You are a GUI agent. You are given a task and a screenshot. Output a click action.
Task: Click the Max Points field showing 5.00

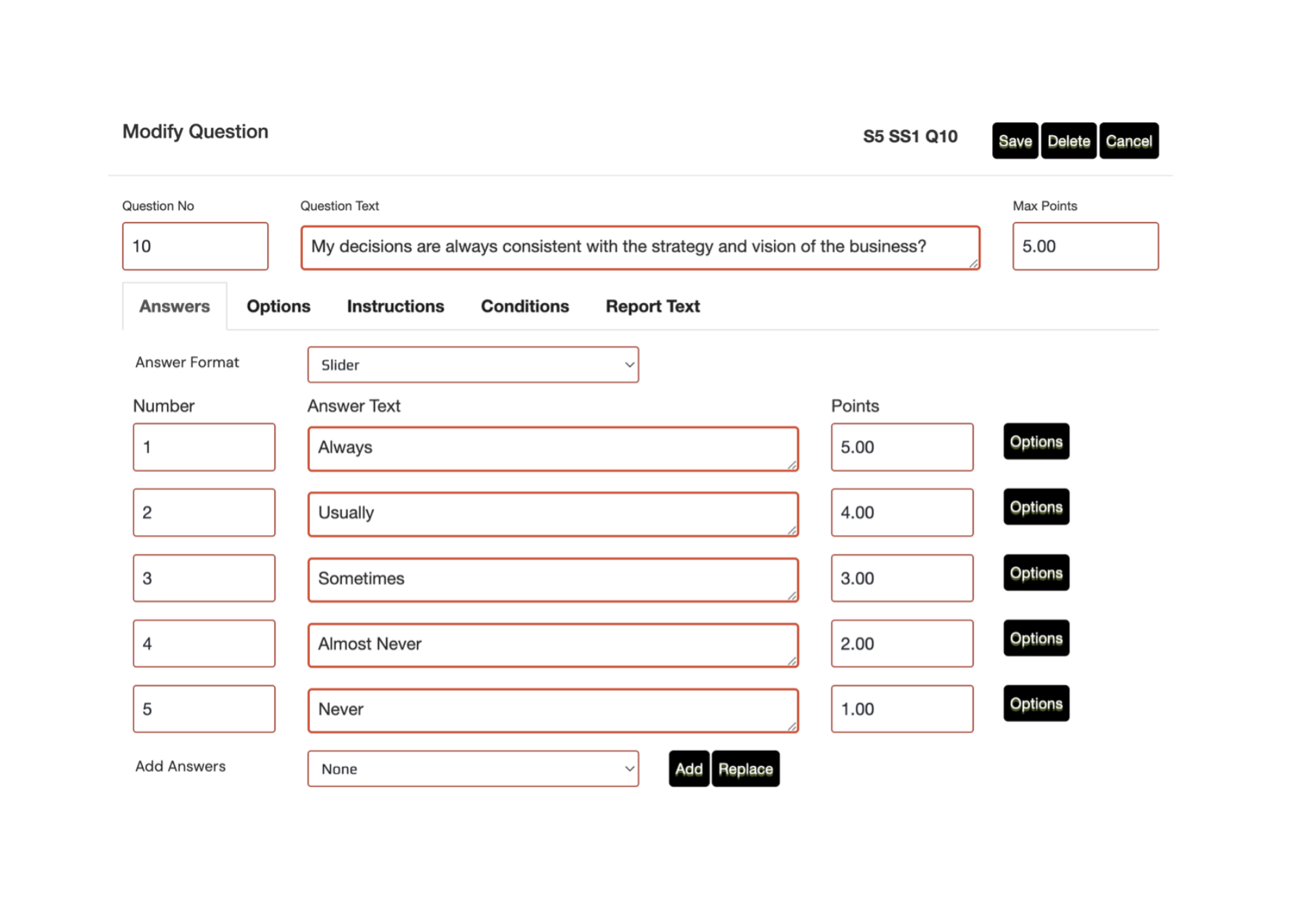coord(1084,246)
